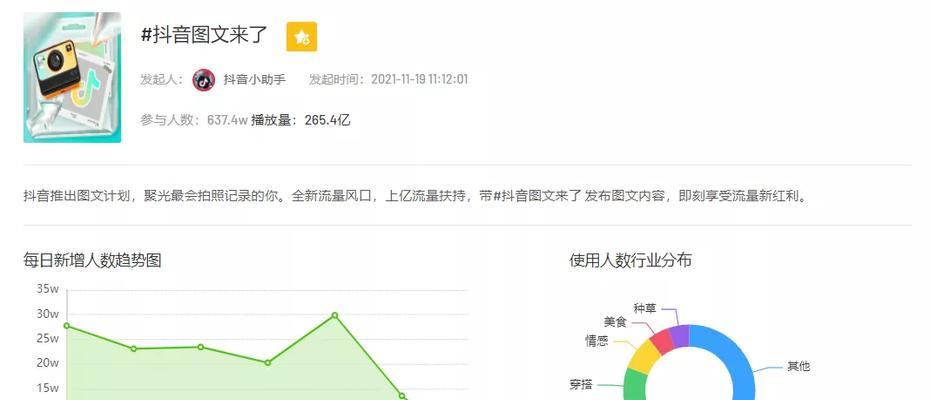Click the trend data point near 20w

pyautogui.click(x=267, y=363)
